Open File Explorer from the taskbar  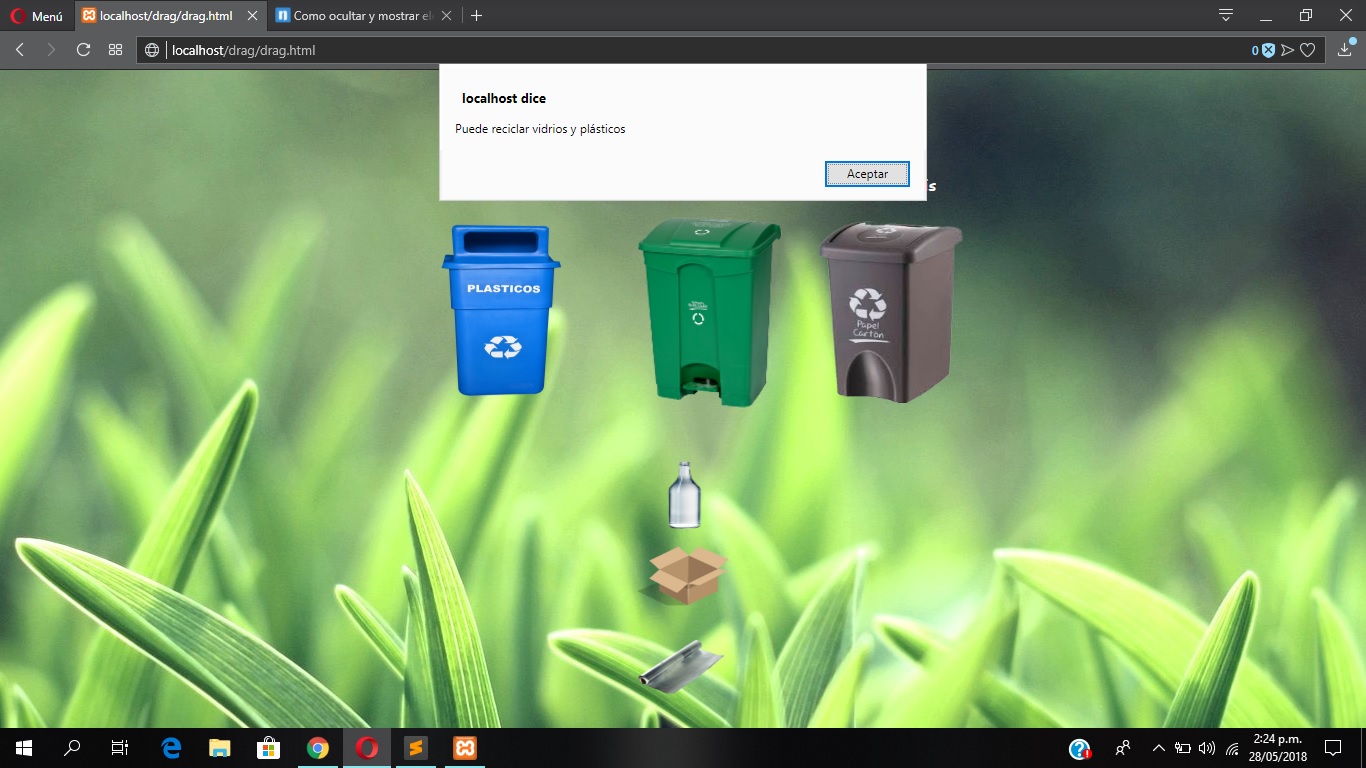click(220, 748)
